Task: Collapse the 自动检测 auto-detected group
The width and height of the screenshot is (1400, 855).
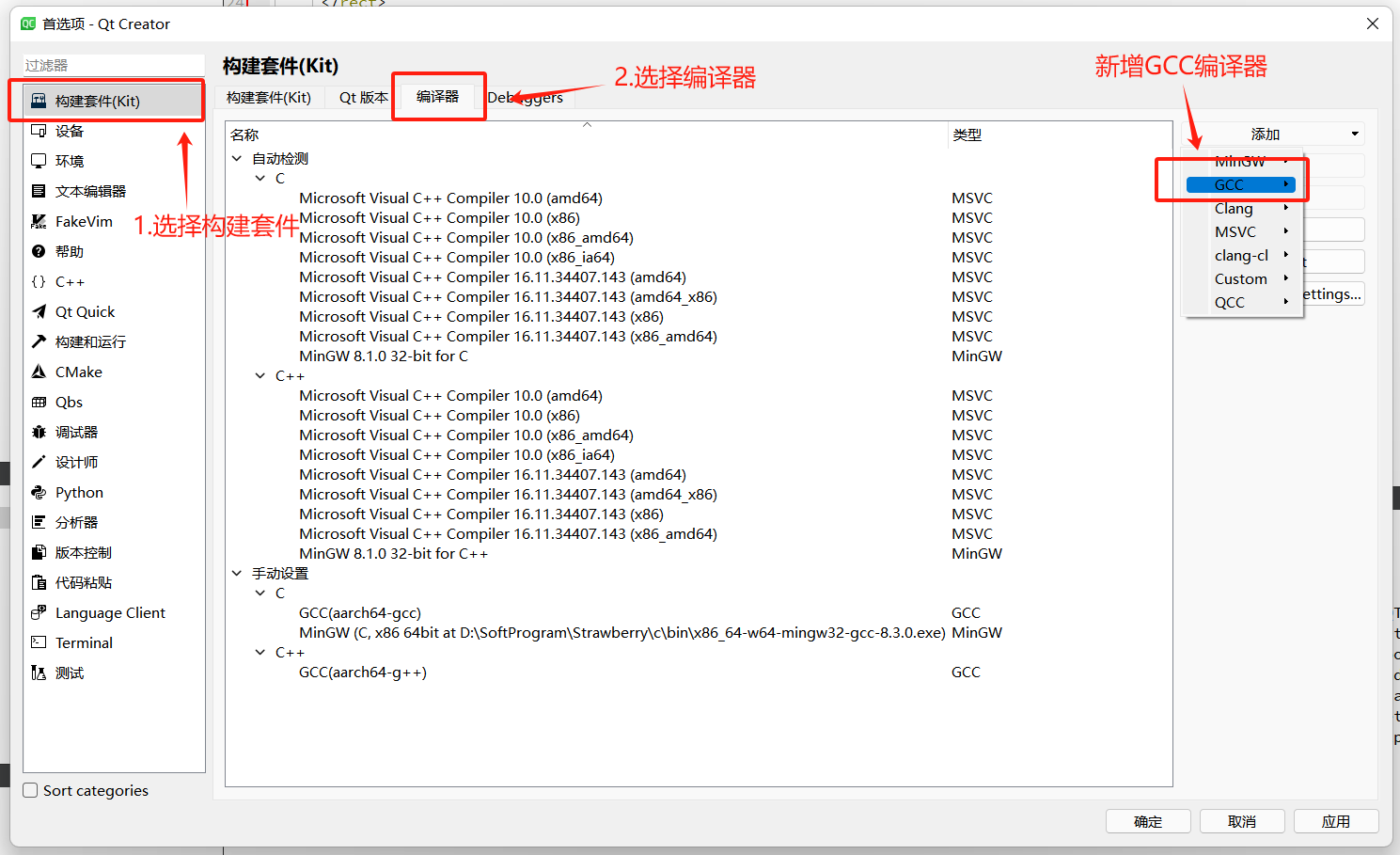Action: (x=237, y=158)
